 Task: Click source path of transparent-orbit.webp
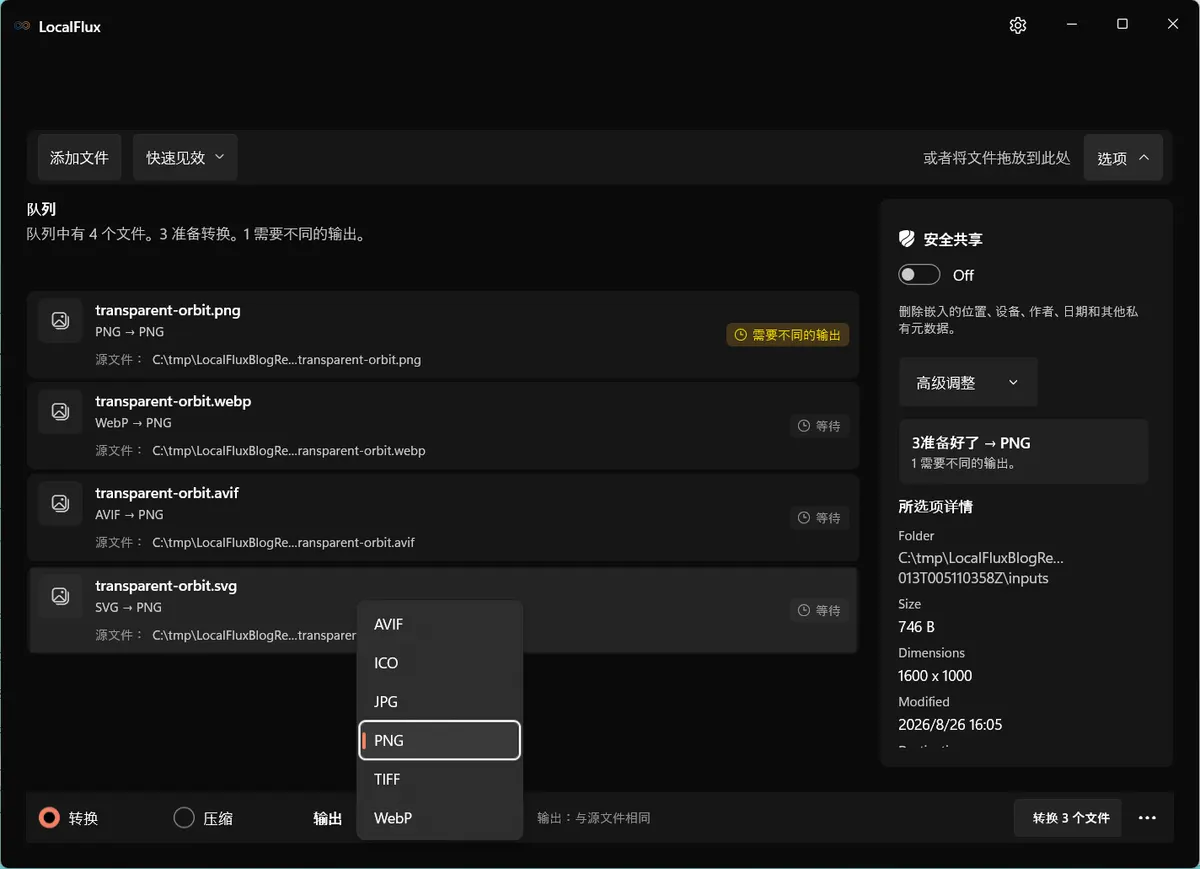click(289, 451)
